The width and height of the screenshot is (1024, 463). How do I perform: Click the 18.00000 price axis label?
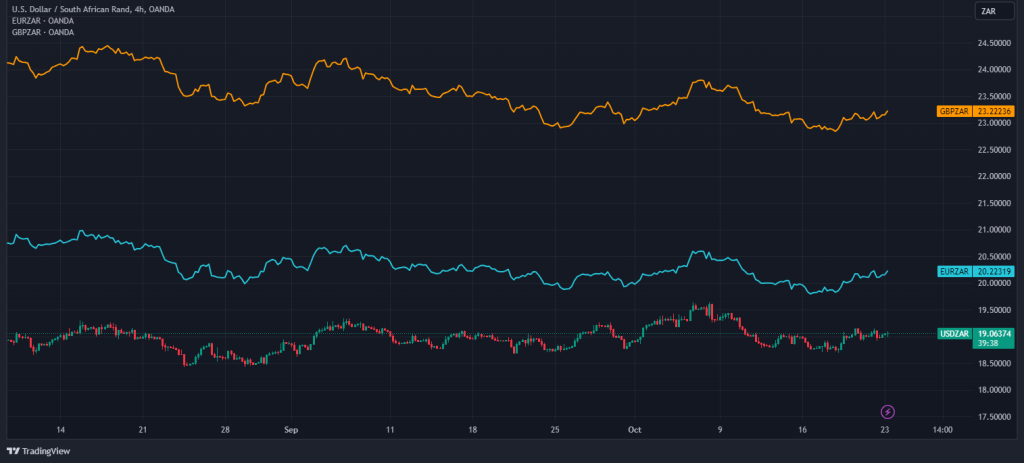click(x=995, y=390)
